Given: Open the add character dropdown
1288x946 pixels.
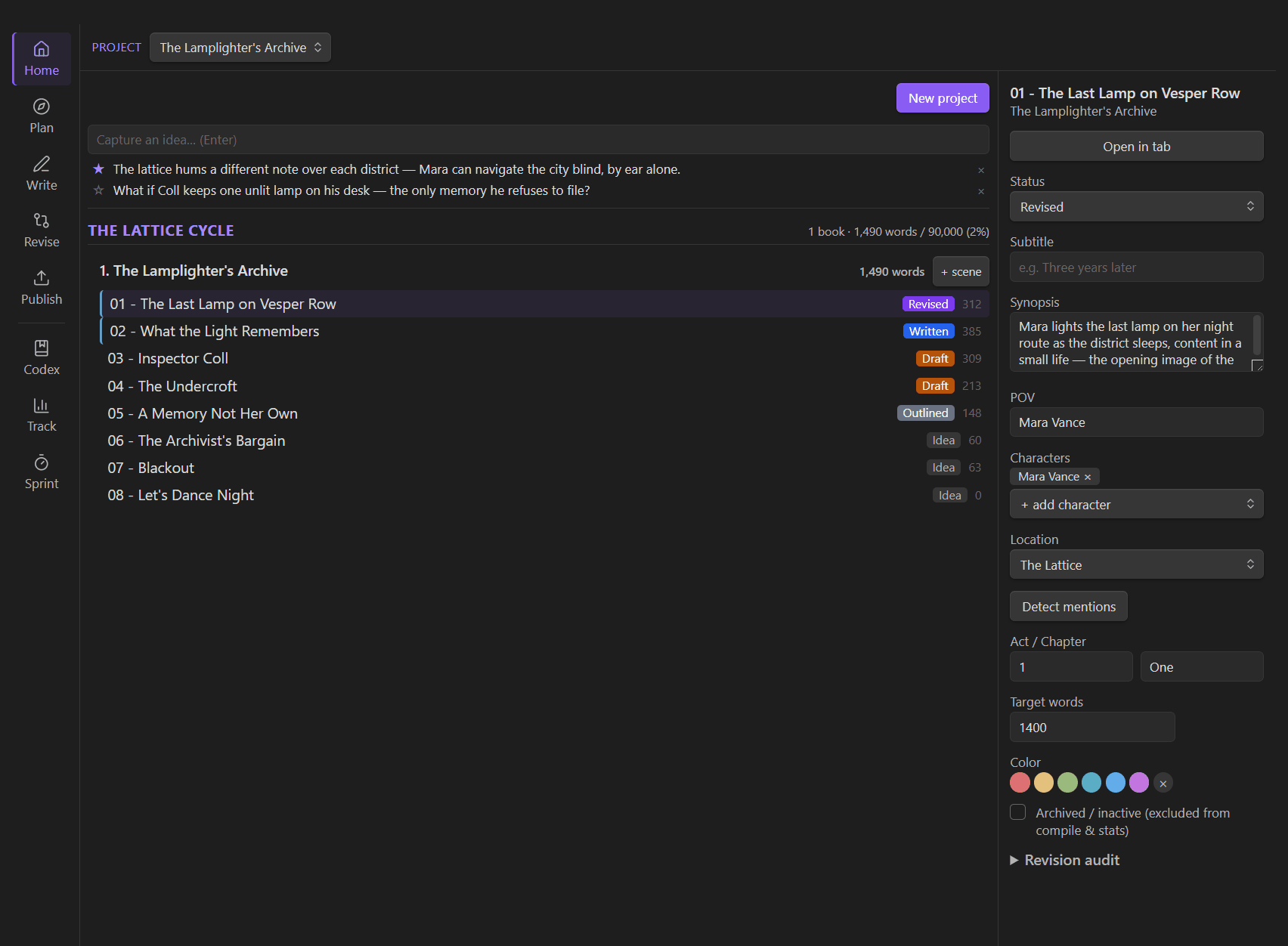Looking at the screenshot, I should [1137, 504].
